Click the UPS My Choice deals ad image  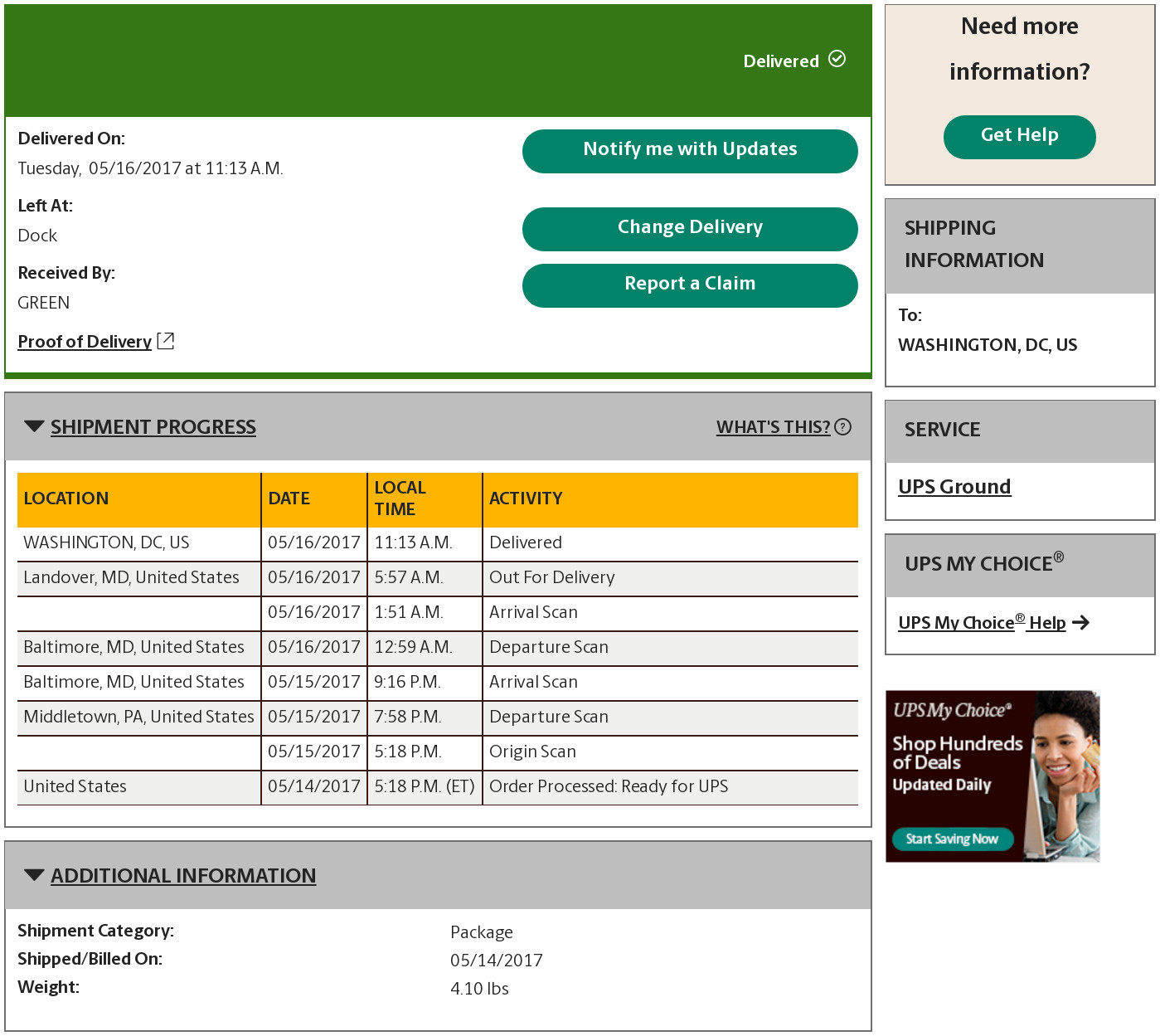993,776
